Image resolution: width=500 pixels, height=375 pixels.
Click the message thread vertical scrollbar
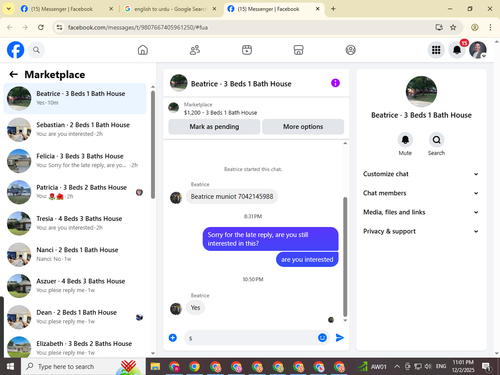click(x=345, y=257)
